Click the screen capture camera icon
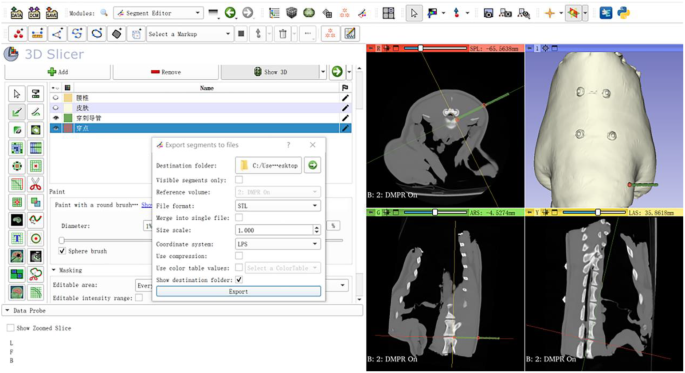The width and height of the screenshot is (685, 373). coord(488,13)
